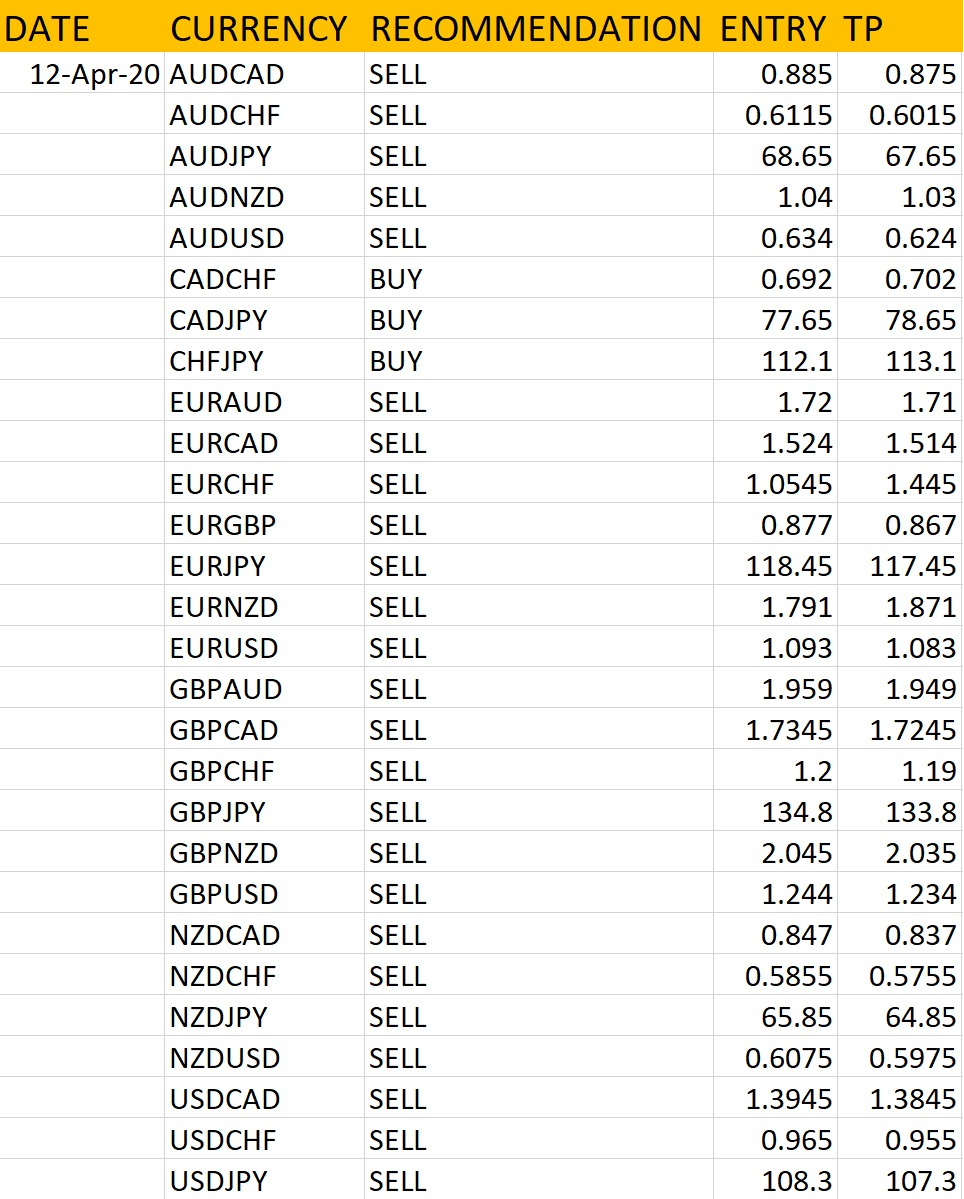Click the BUY cell for CADCHF

(x=538, y=278)
